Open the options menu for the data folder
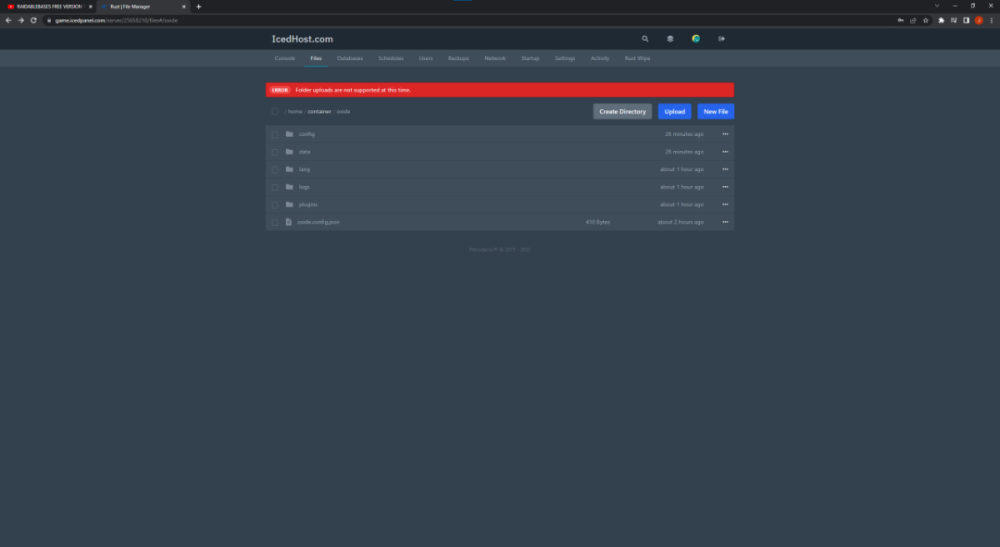Image resolution: width=1000 pixels, height=547 pixels. 725,152
